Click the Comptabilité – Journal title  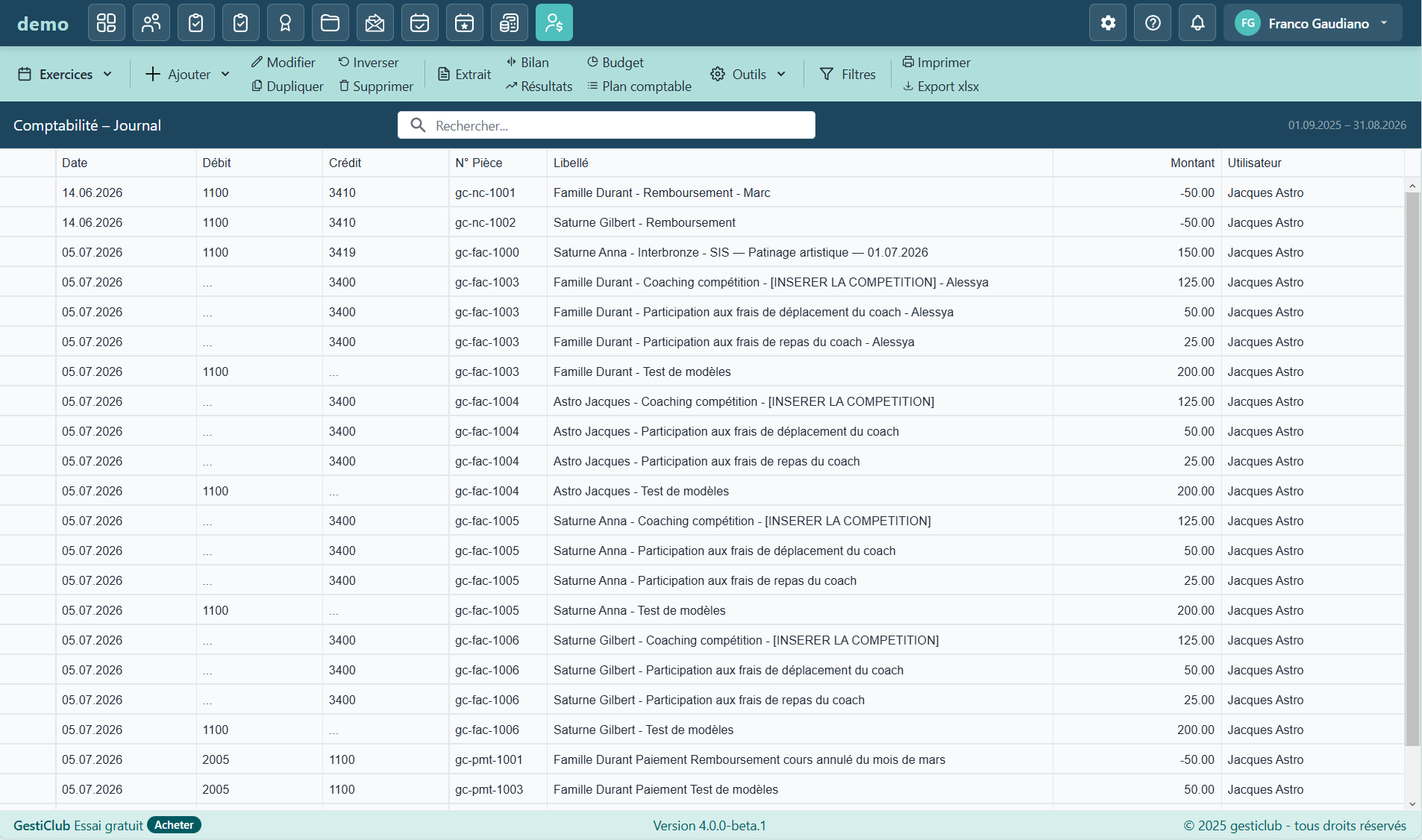[87, 125]
